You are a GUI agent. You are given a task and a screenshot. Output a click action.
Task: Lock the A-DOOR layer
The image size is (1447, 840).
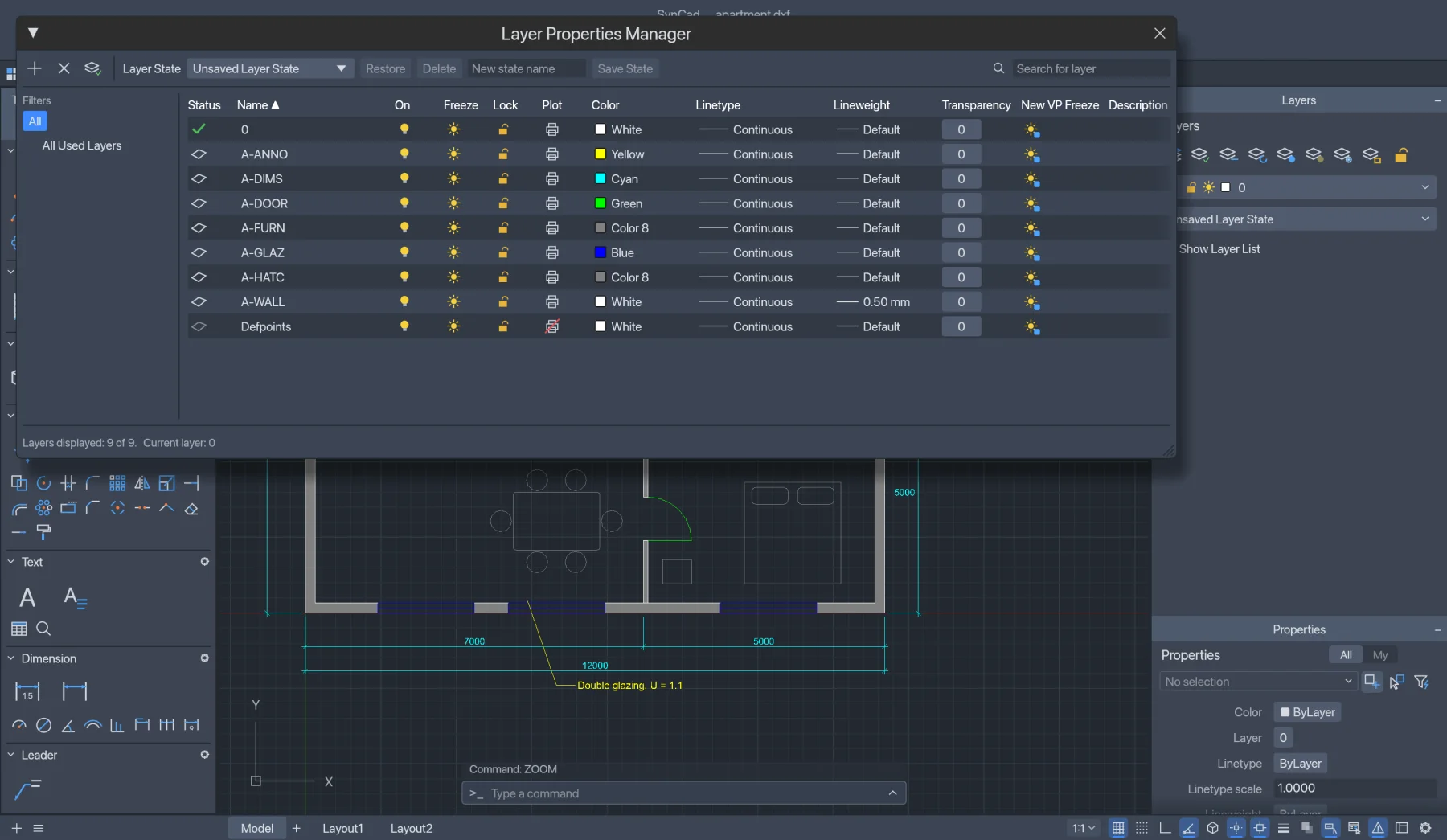tap(503, 203)
